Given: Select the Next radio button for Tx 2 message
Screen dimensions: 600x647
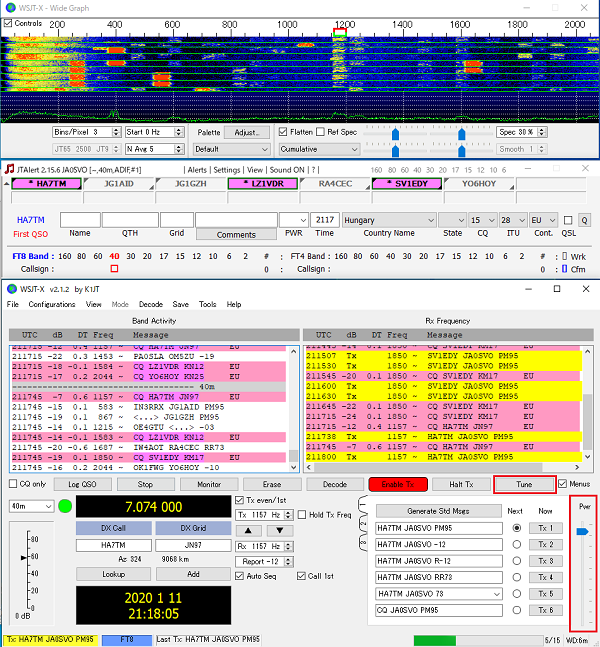Looking at the screenshot, I should [516, 544].
